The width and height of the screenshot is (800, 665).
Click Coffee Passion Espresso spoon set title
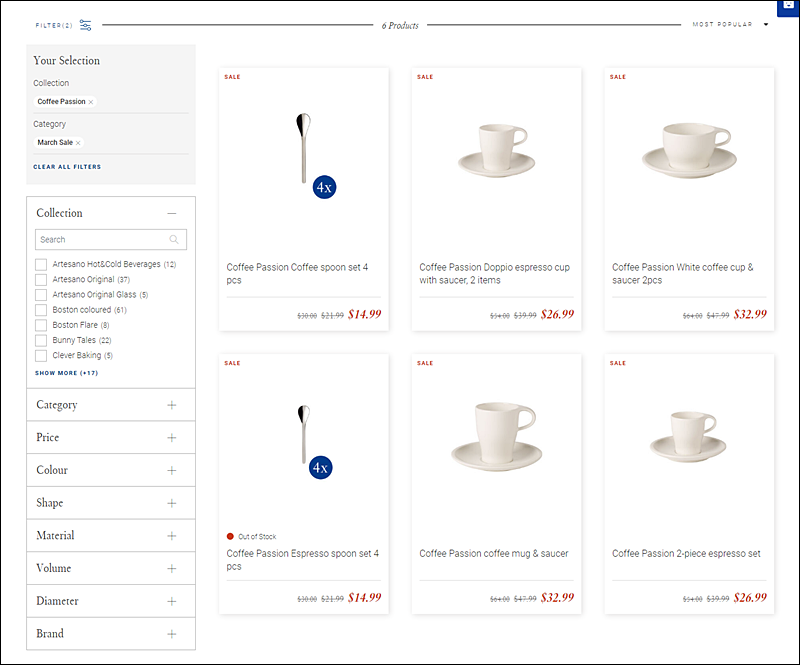click(x=303, y=560)
